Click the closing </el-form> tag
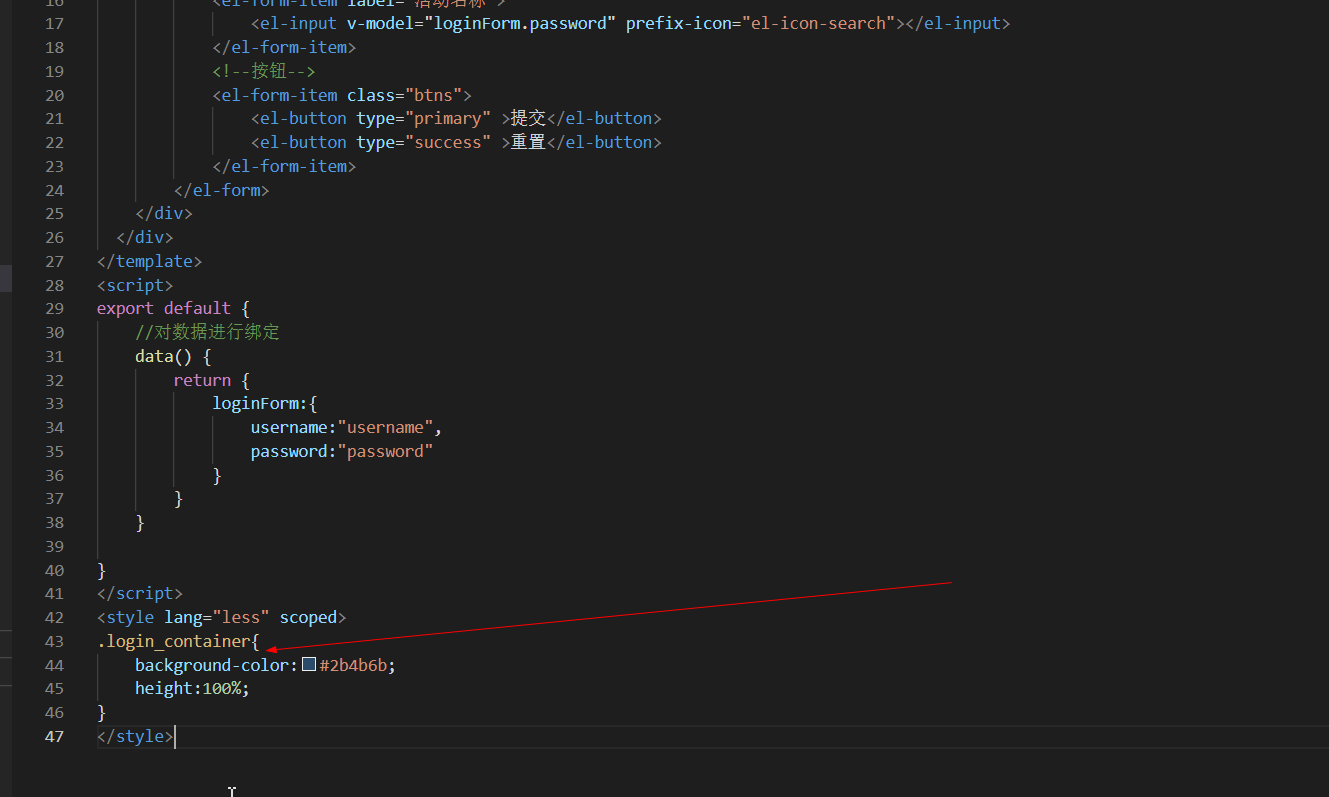Viewport: 1329px width, 797px height. point(222,190)
